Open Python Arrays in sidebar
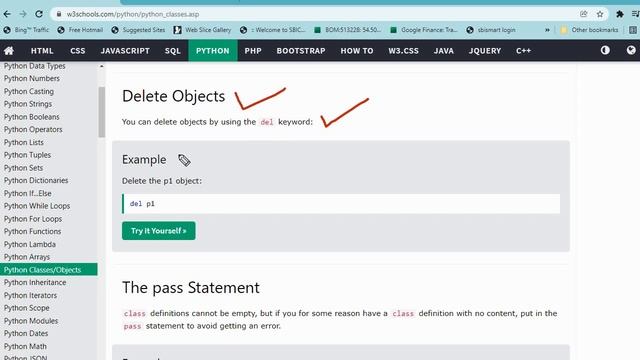 [x=27, y=257]
